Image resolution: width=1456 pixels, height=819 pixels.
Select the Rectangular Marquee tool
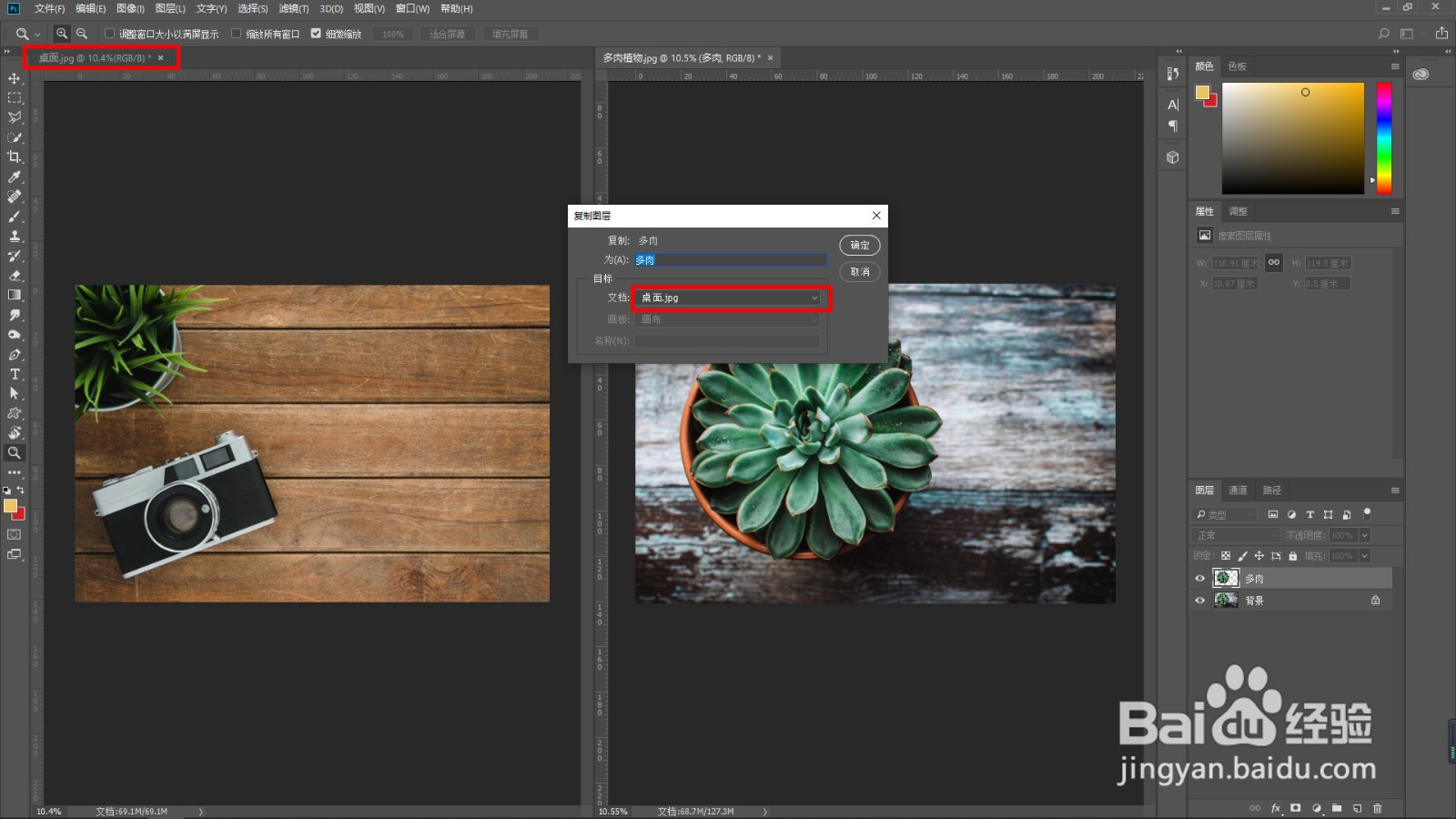click(15, 98)
